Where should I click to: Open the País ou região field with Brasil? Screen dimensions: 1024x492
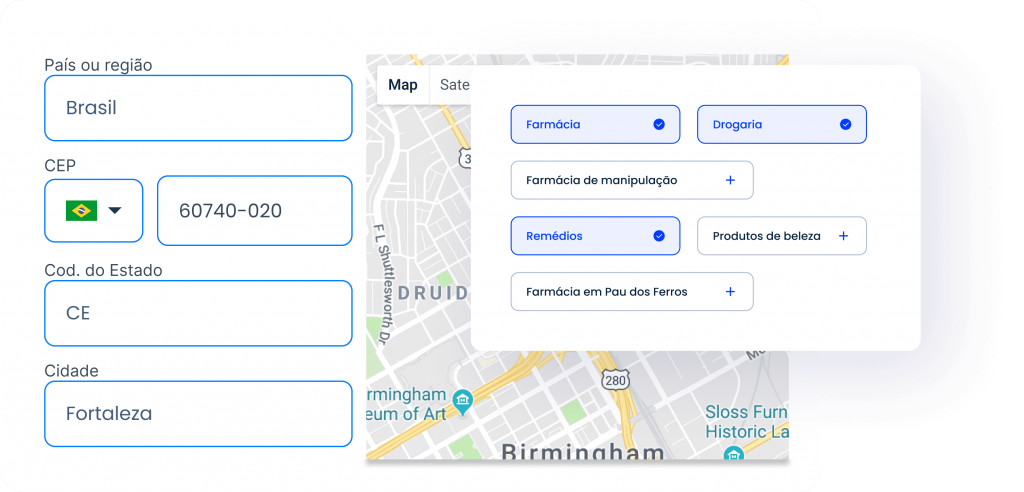click(198, 108)
